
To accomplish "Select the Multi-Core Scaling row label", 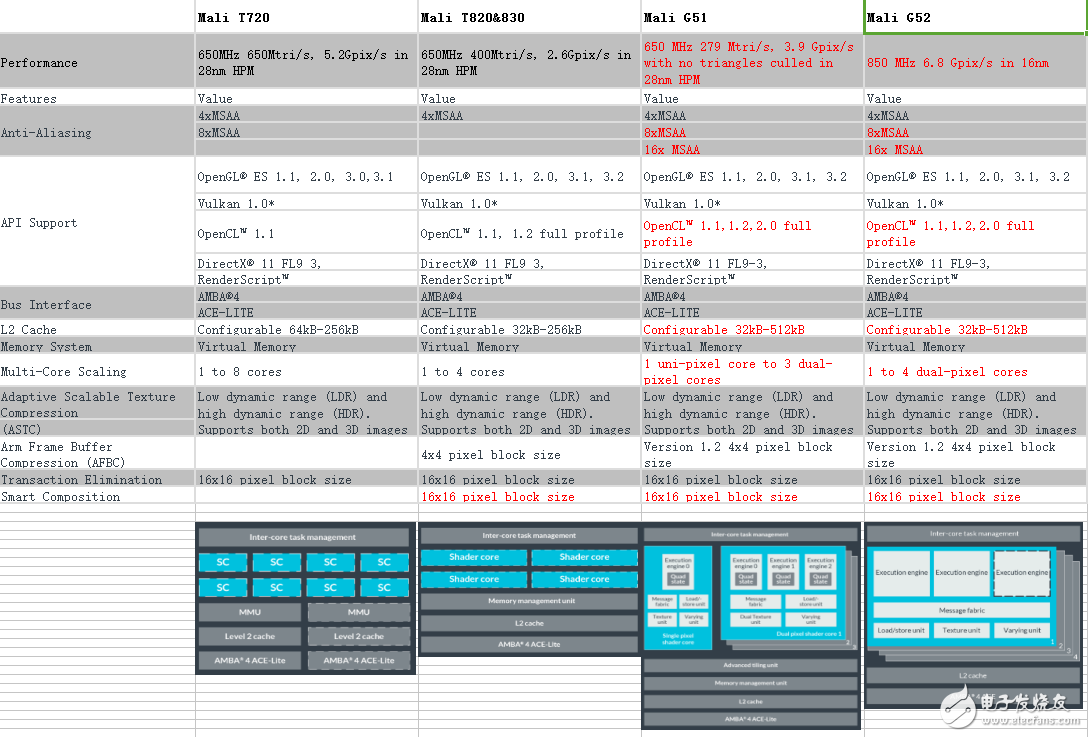I will pyautogui.click(x=97, y=371).
